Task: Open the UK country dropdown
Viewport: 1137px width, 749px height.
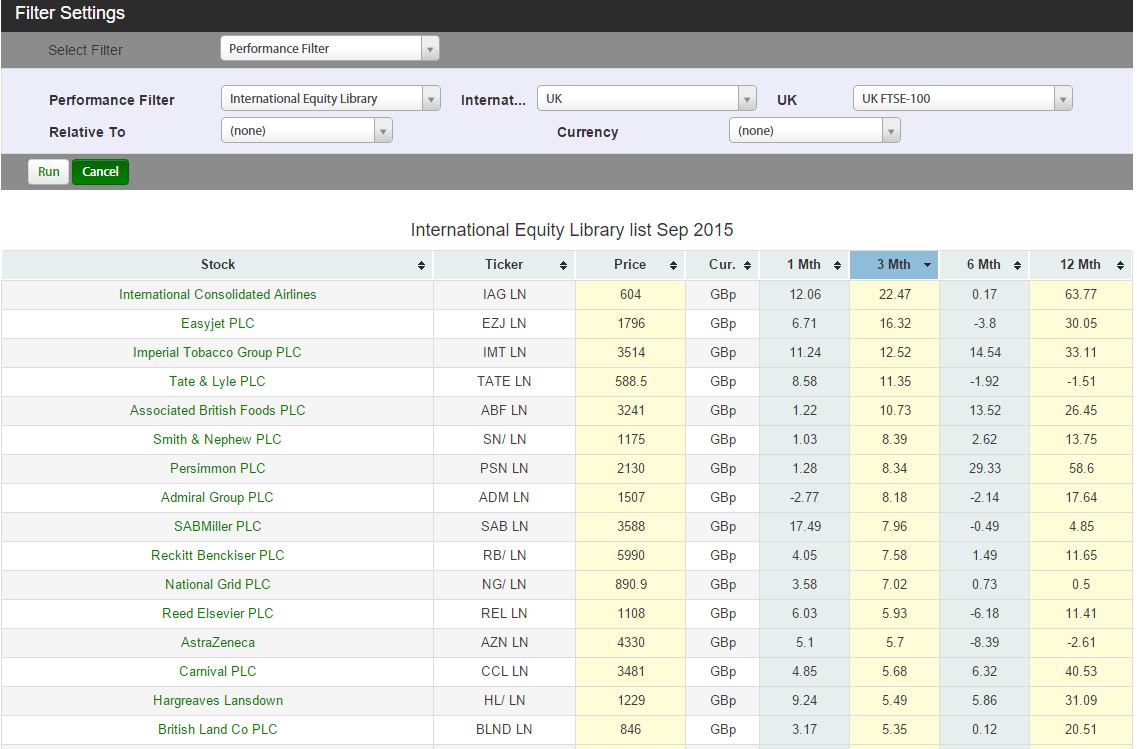Action: click(x=646, y=99)
